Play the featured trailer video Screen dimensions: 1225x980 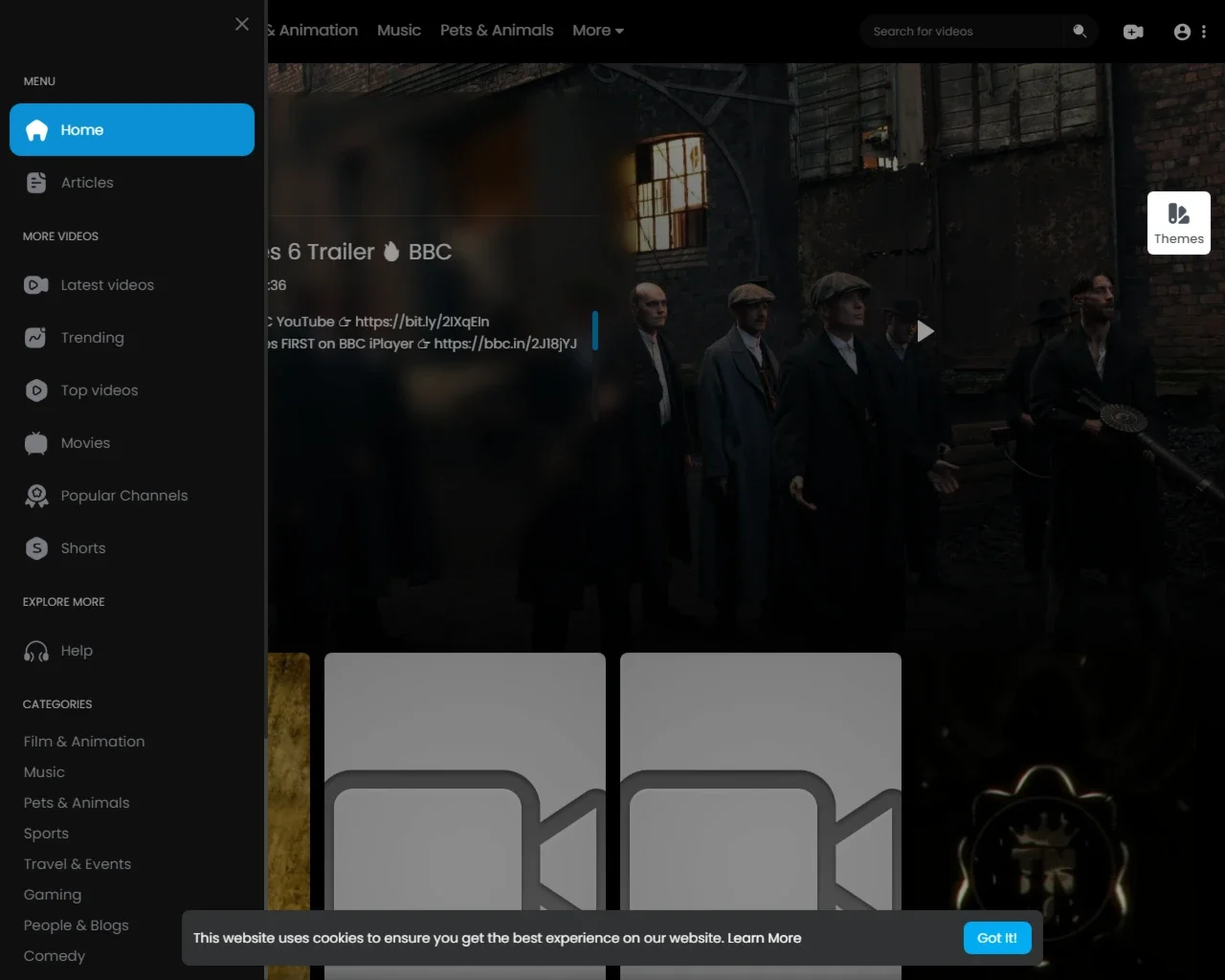tap(925, 331)
